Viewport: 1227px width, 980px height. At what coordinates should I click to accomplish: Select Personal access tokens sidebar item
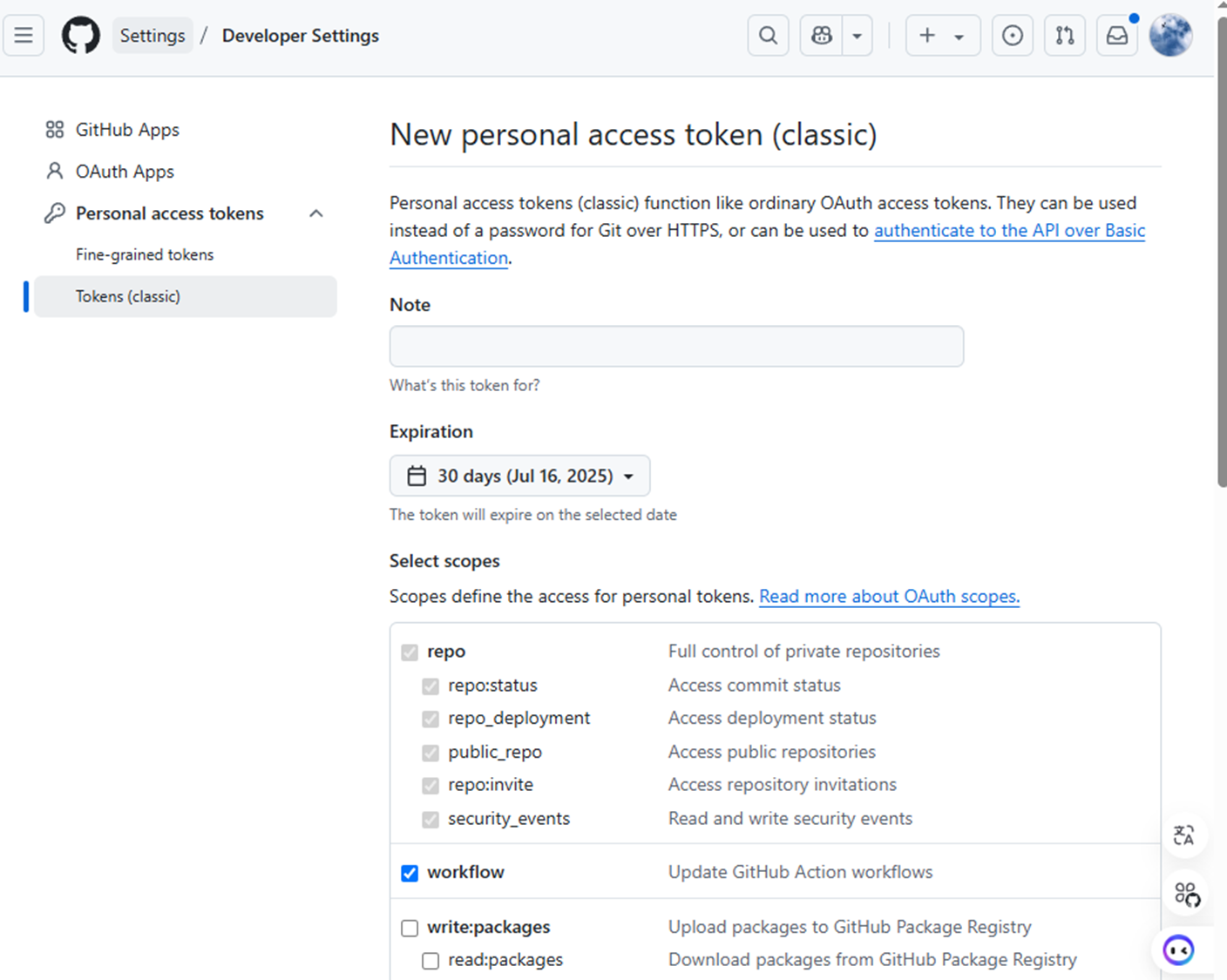(170, 213)
